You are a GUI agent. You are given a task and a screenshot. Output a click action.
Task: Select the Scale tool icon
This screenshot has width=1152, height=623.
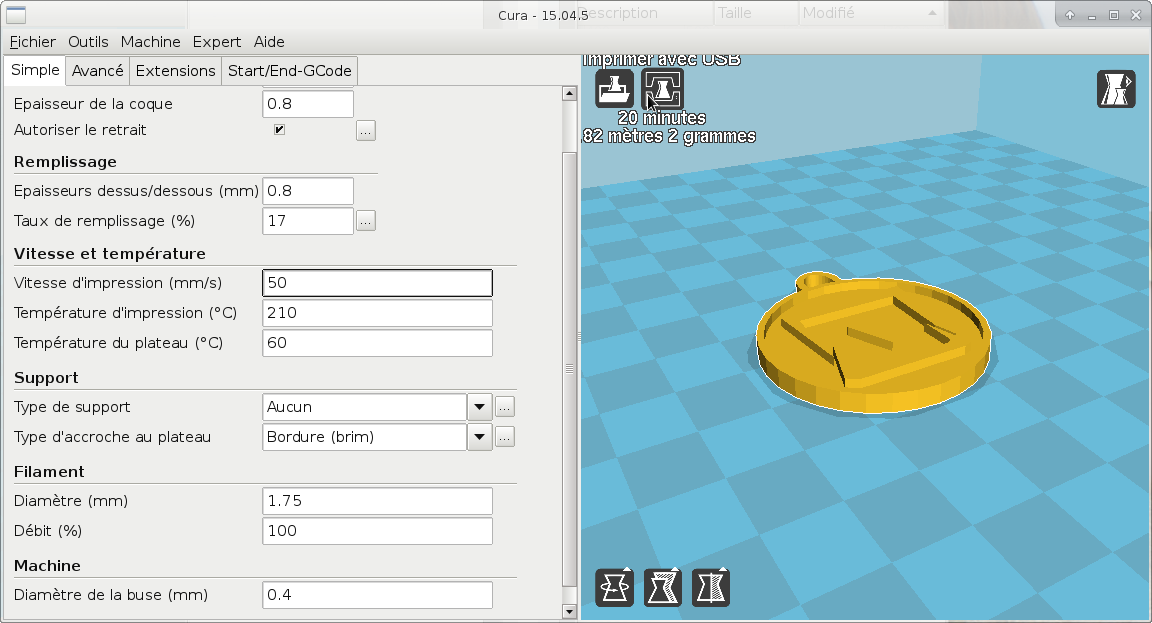663,588
